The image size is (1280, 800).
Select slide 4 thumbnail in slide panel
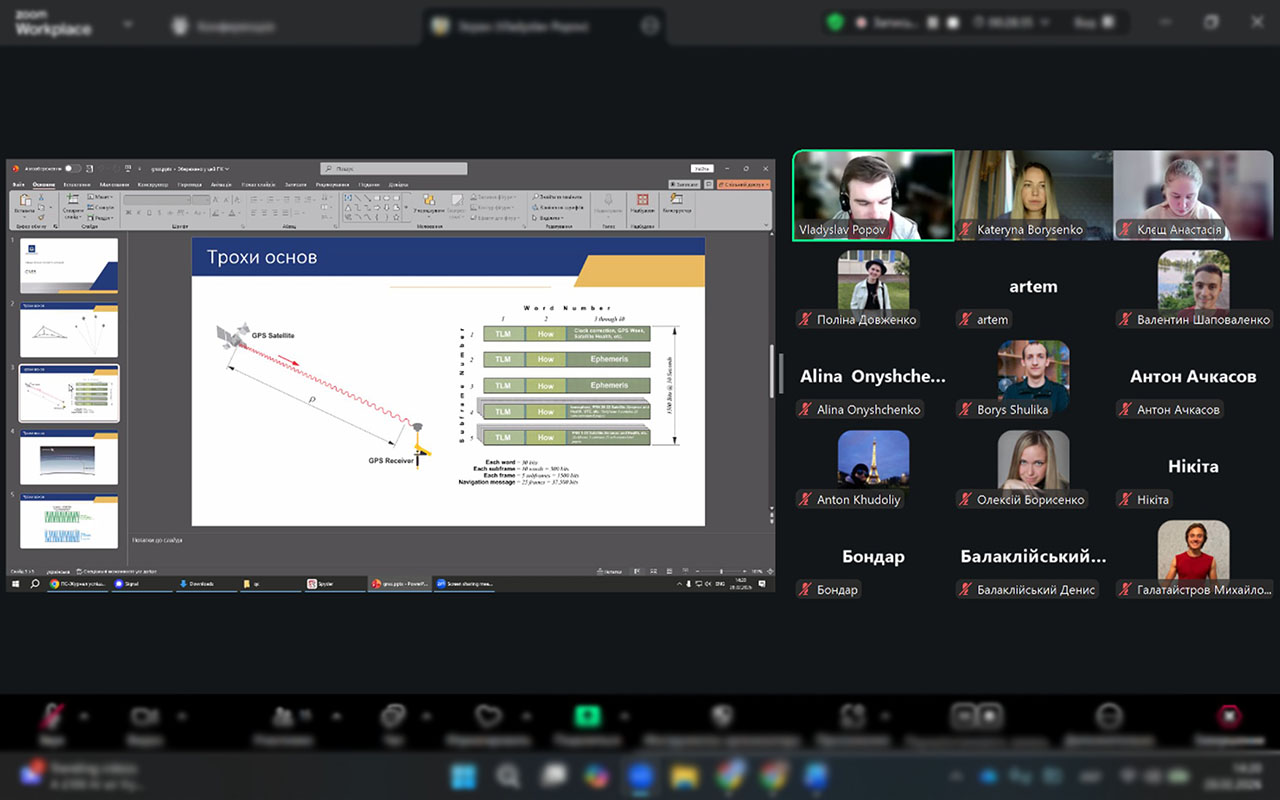(69, 457)
